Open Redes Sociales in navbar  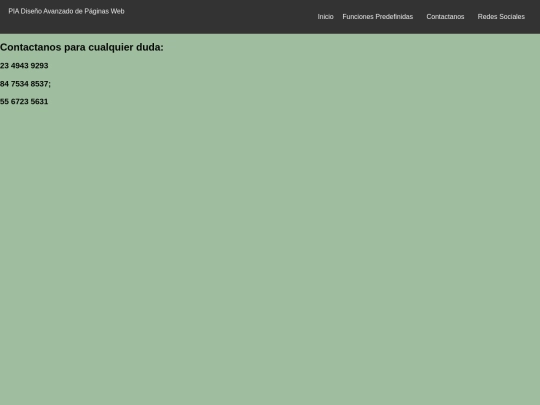click(501, 17)
